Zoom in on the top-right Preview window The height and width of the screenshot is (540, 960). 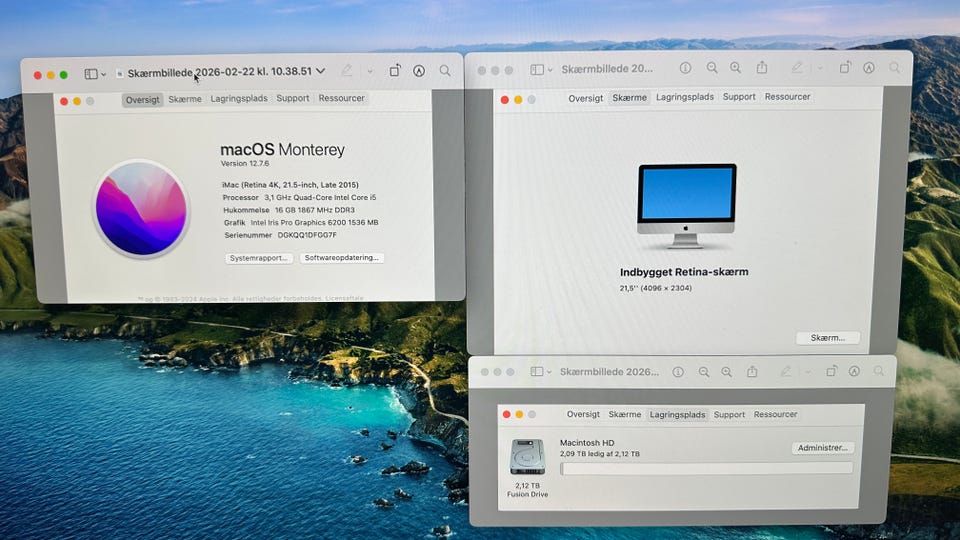coord(735,68)
